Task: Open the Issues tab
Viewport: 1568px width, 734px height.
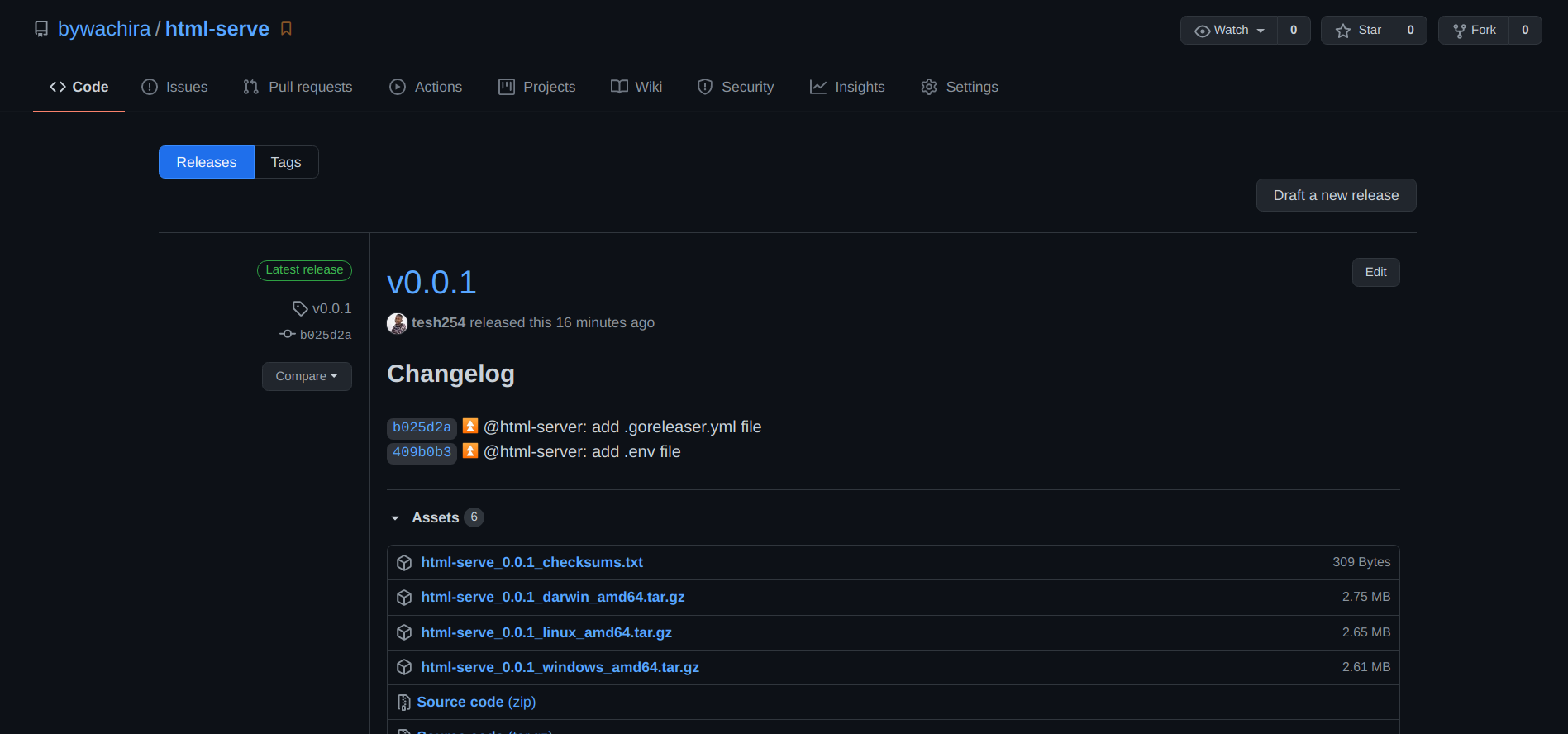Action: (174, 87)
